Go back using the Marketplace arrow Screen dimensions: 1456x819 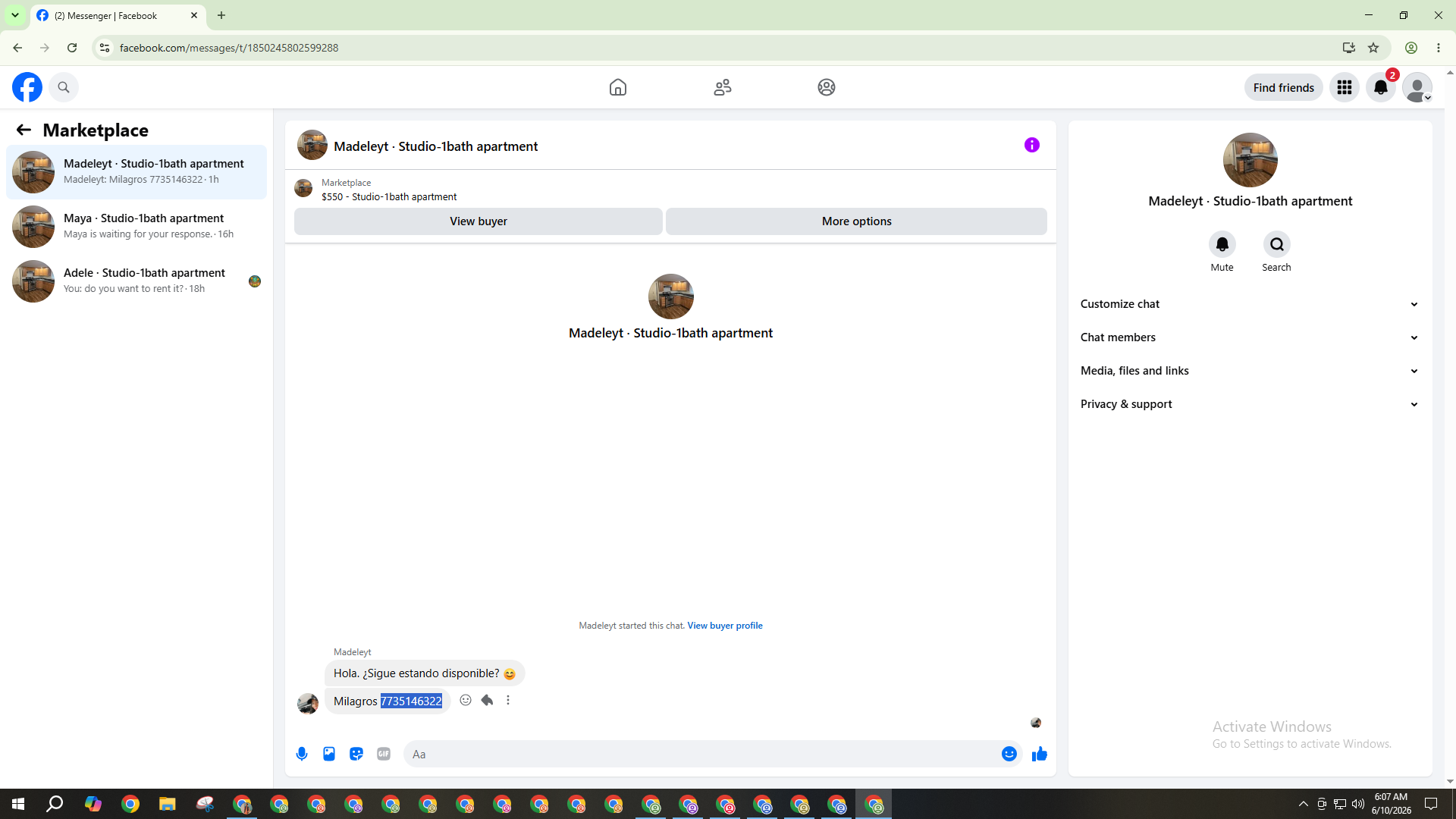coord(24,130)
